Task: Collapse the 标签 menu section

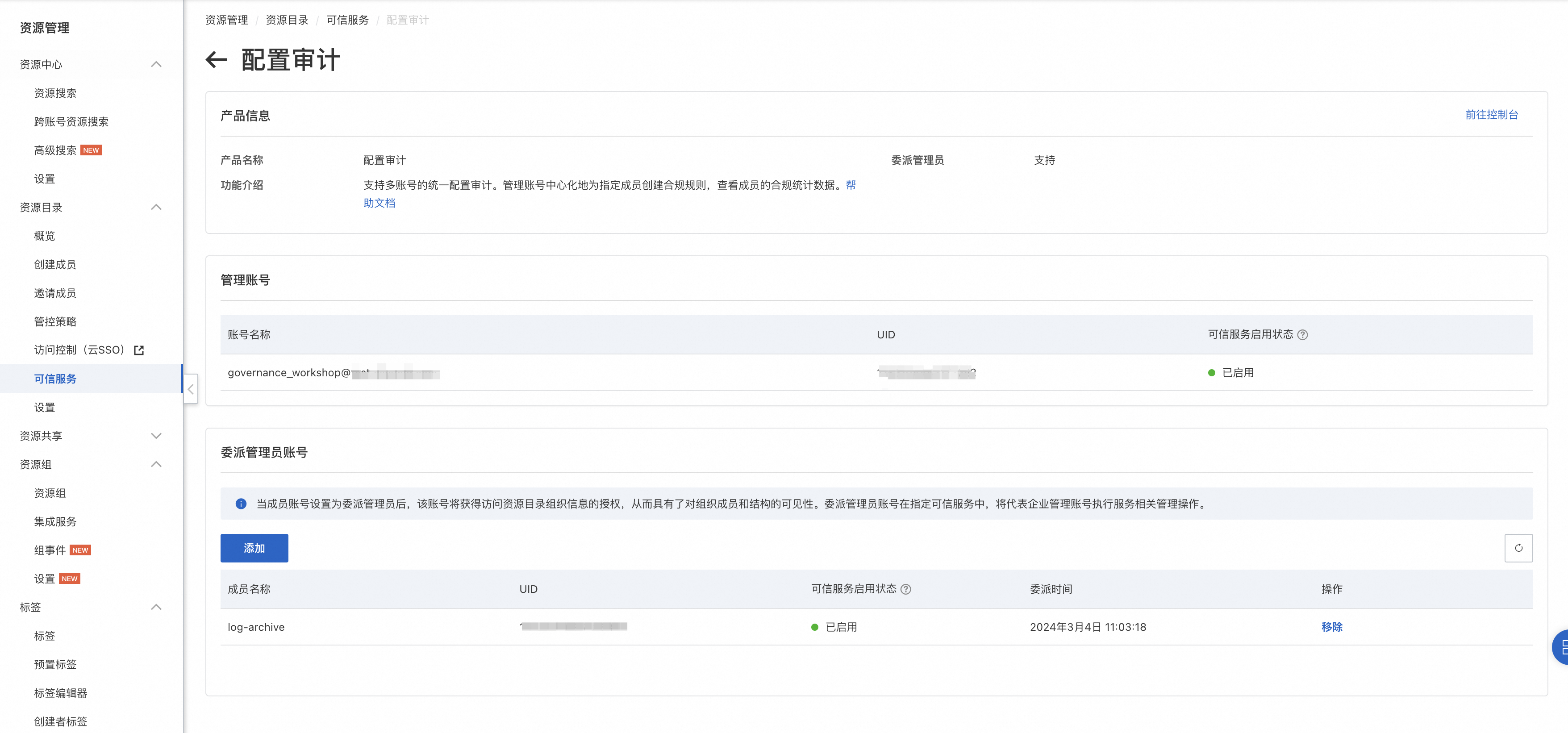Action: click(x=156, y=607)
